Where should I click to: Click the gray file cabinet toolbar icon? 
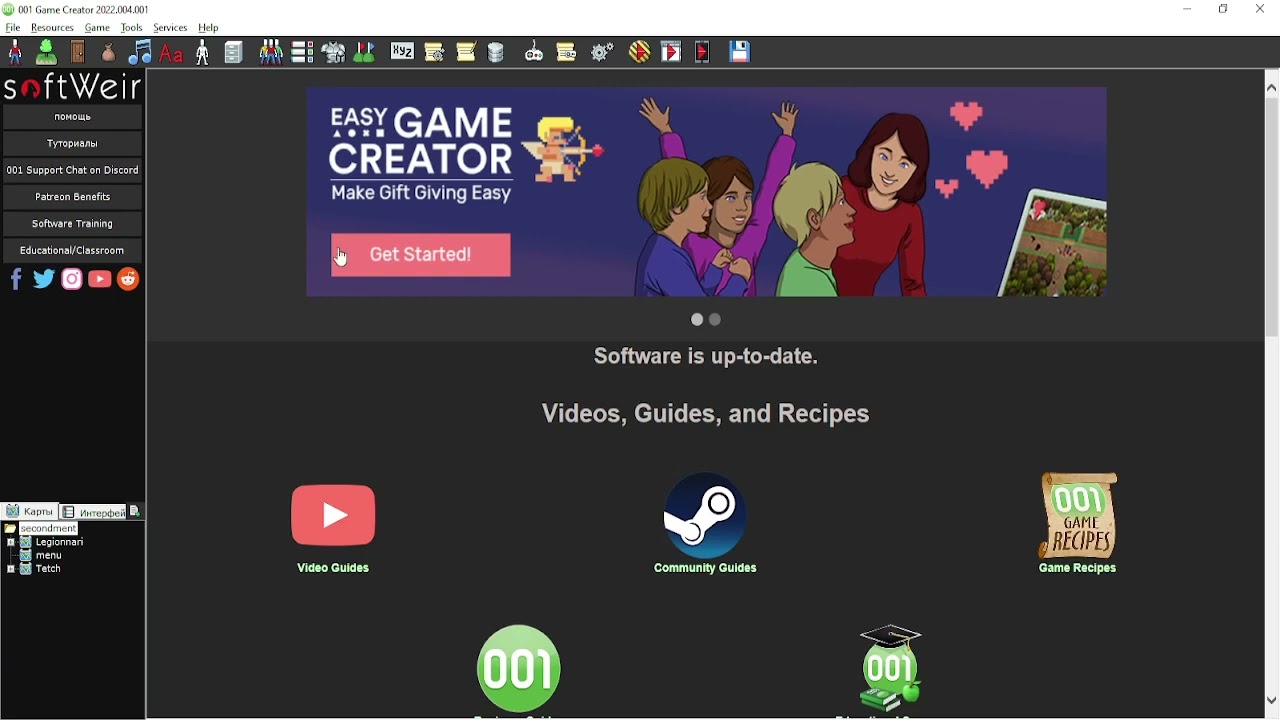point(234,52)
